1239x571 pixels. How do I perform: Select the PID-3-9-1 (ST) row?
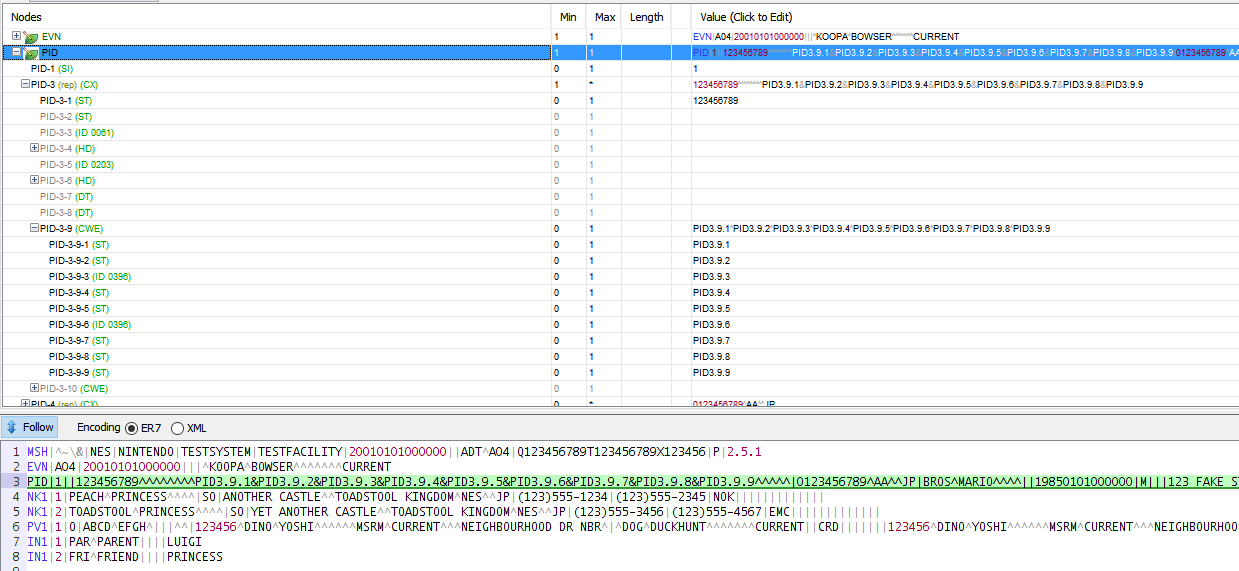[x=275, y=245]
